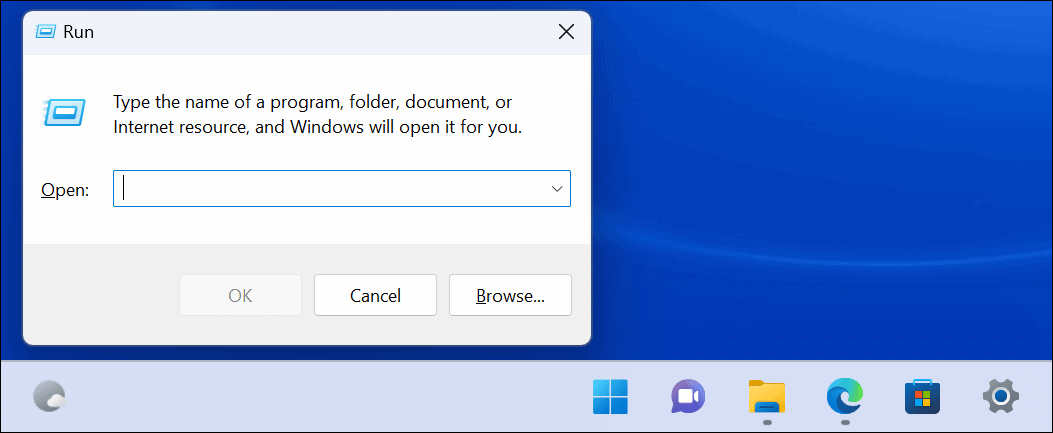The height and width of the screenshot is (433, 1053).
Task: Click the "Open:" label
Action: [x=65, y=189]
